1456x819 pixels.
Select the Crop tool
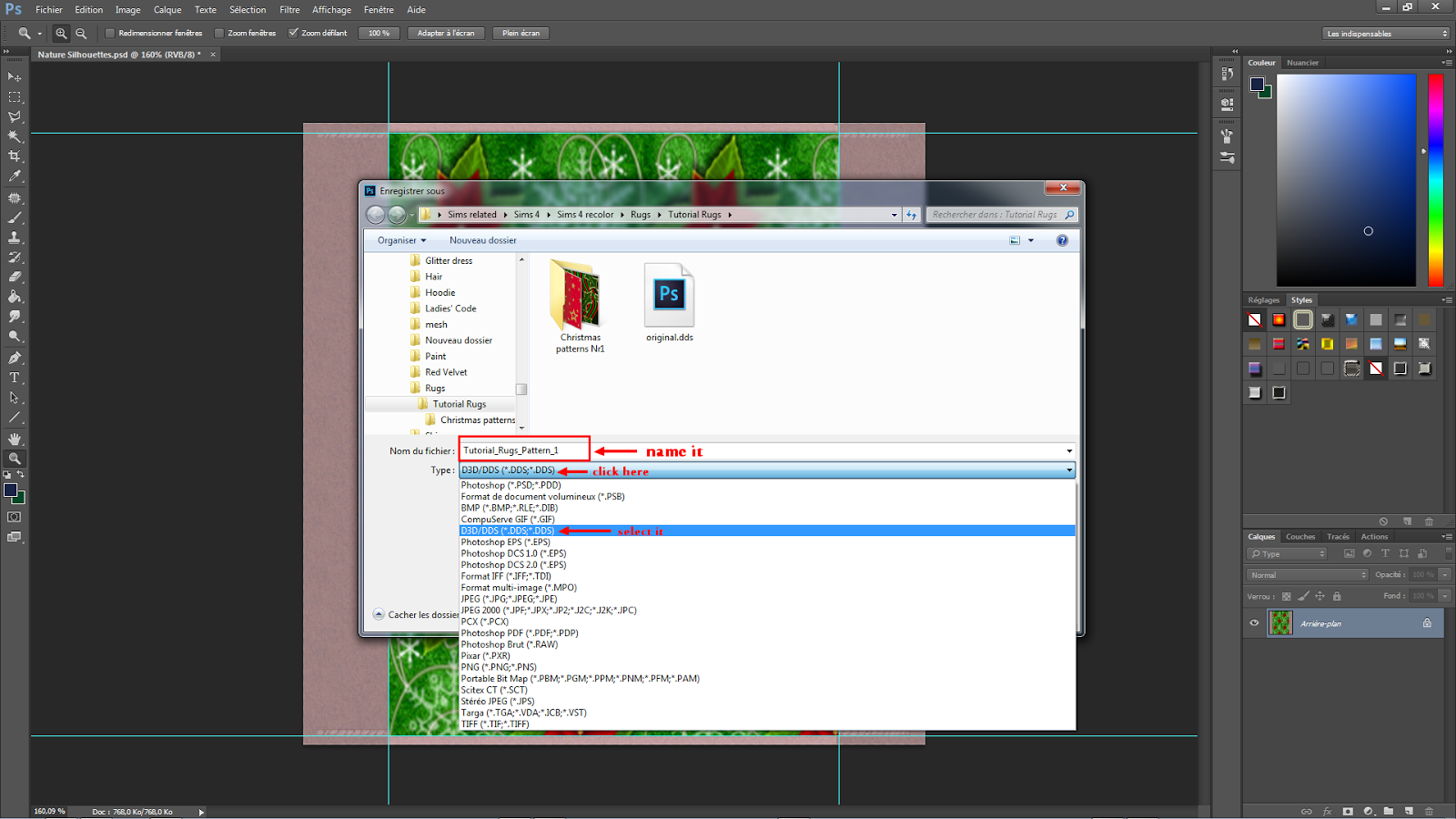pyautogui.click(x=15, y=157)
